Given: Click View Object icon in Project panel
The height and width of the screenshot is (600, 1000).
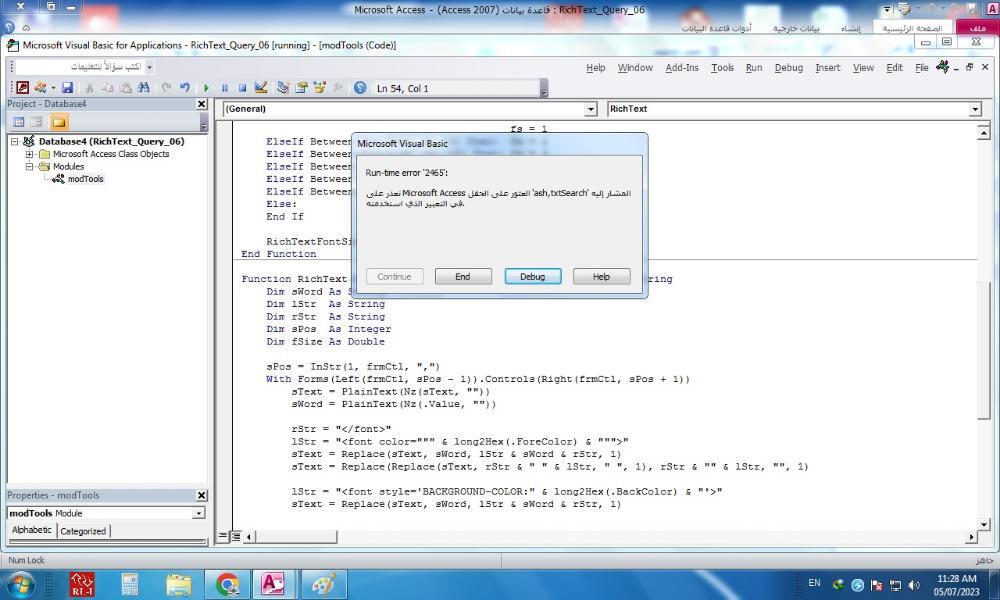Looking at the screenshot, I should click(x=37, y=122).
